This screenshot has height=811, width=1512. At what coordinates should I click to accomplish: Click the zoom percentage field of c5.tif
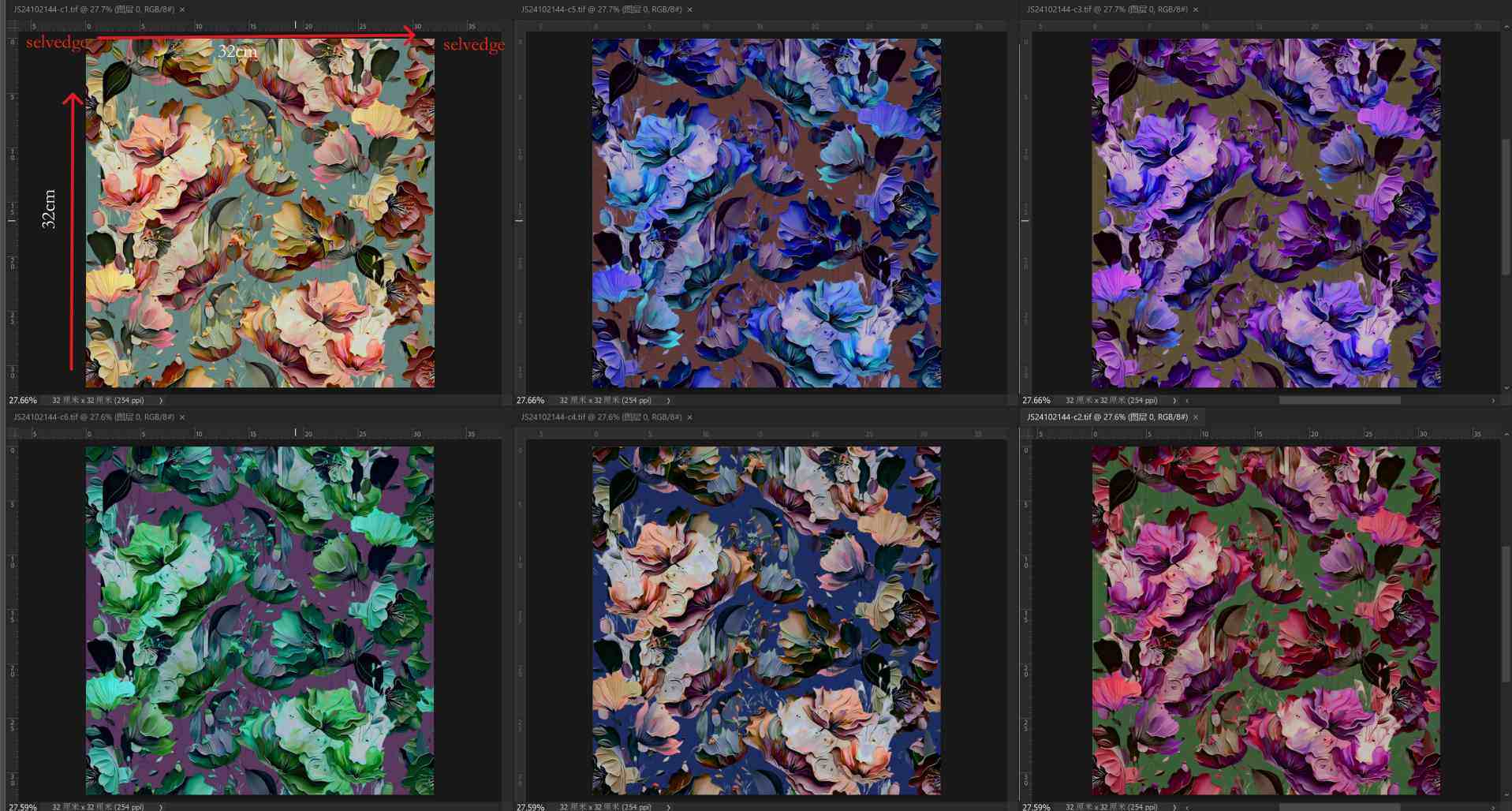(x=530, y=400)
